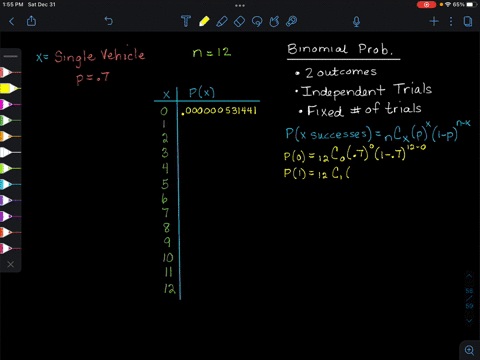Select the Lasso selection tool
The width and height of the screenshot is (480, 360).
tap(257, 21)
